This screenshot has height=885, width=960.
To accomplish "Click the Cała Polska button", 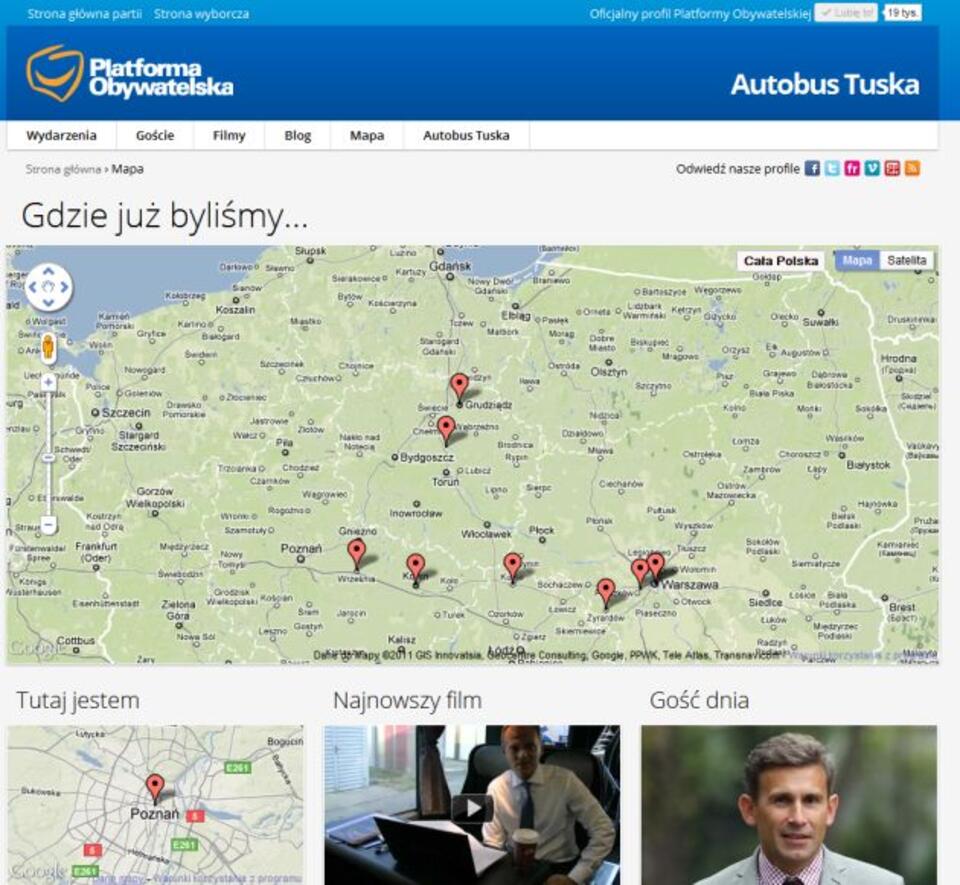I will (781, 261).
